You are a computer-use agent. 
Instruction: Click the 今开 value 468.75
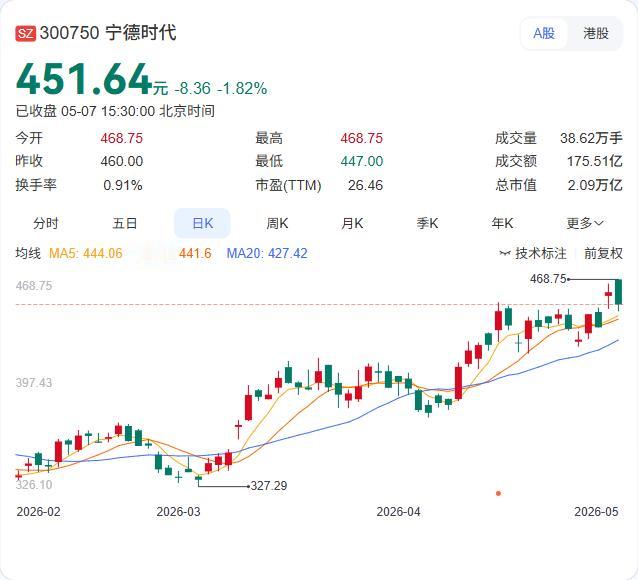122,138
